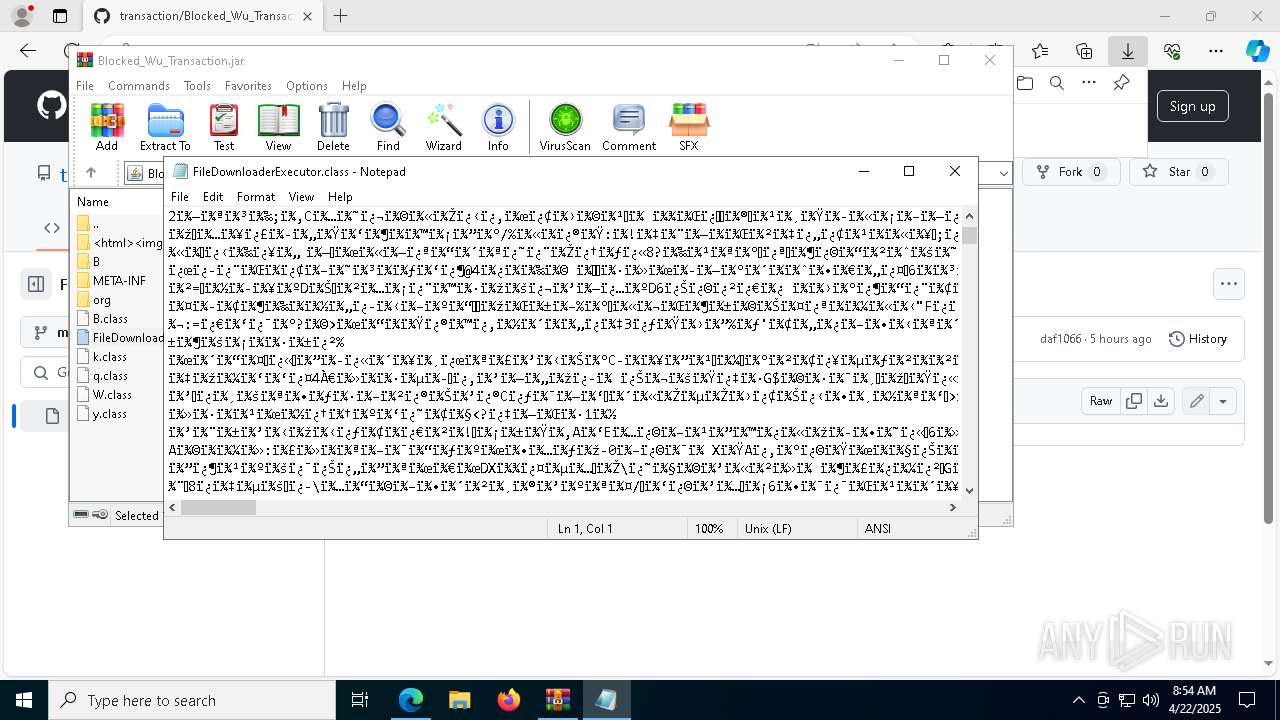Open File Explorer from taskbar
The image size is (1280, 720).
(459, 700)
